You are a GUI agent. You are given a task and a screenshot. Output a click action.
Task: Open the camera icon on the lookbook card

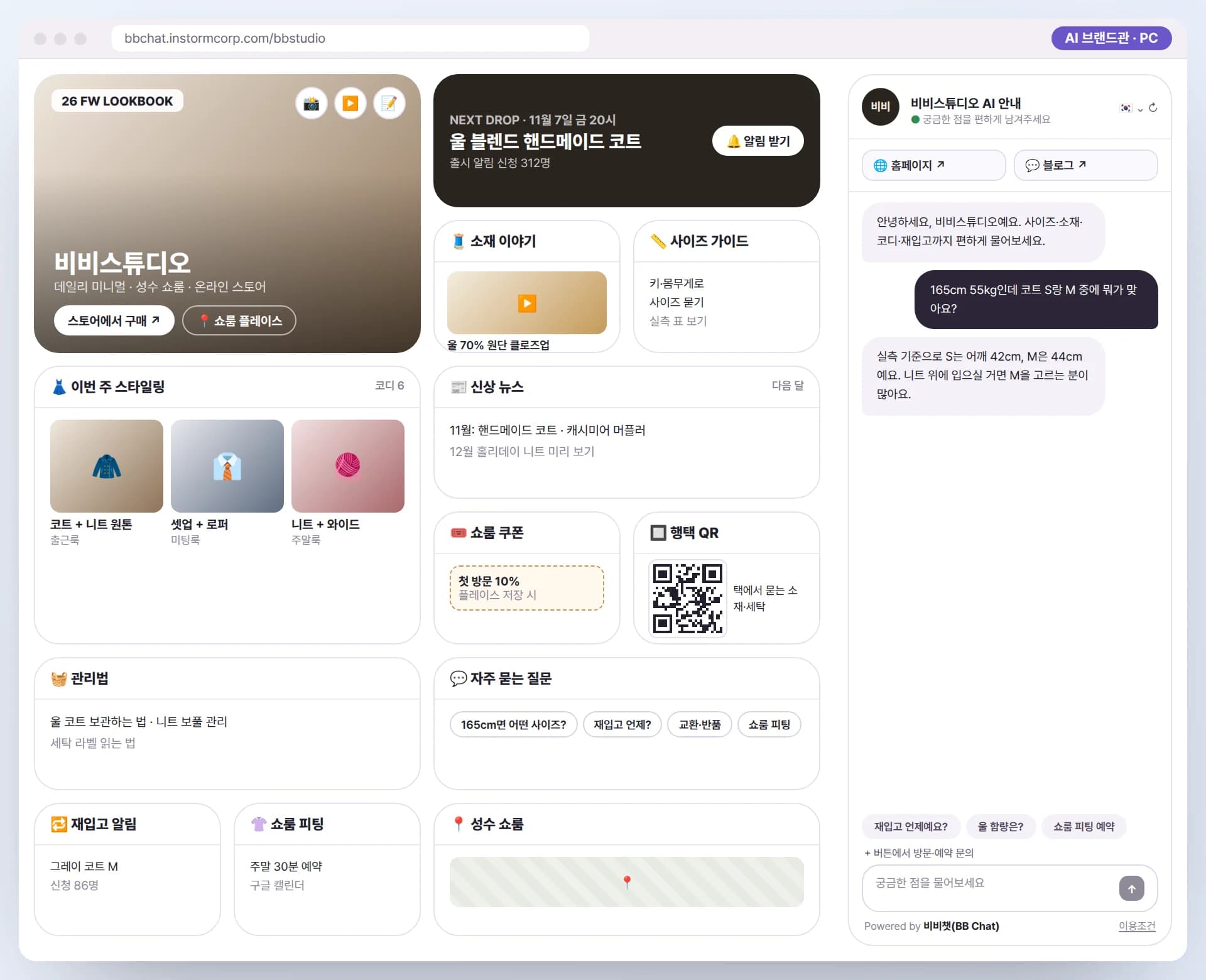click(x=312, y=103)
